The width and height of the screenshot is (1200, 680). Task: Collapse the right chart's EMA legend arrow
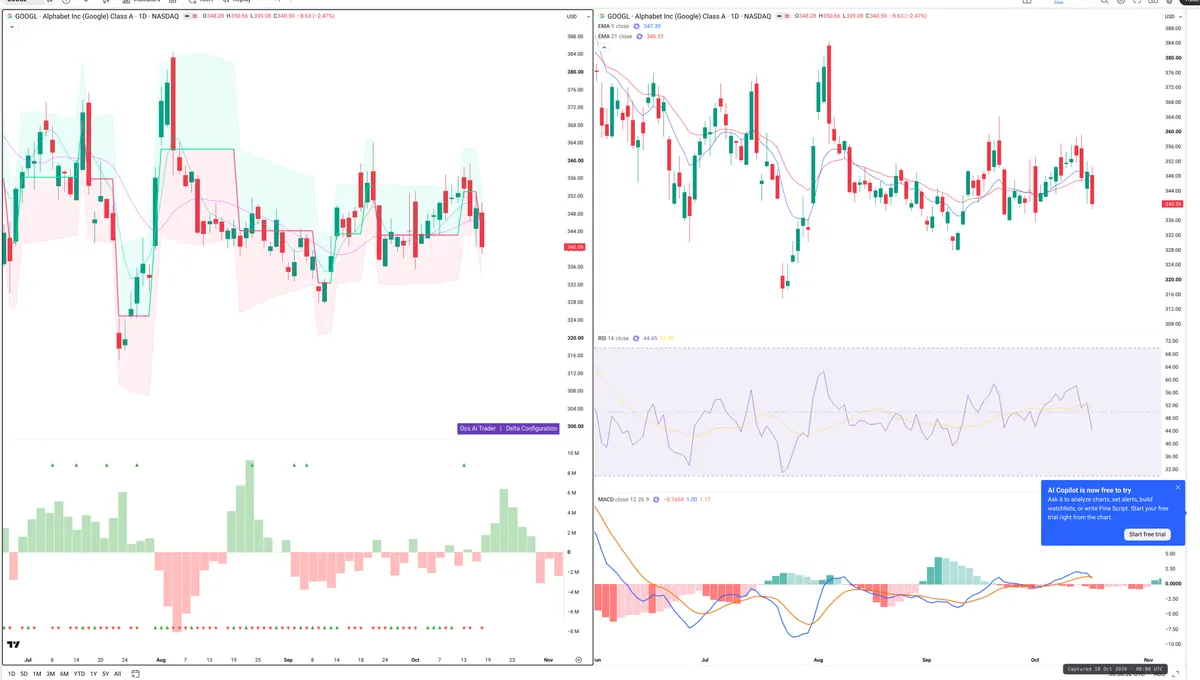[604, 47]
